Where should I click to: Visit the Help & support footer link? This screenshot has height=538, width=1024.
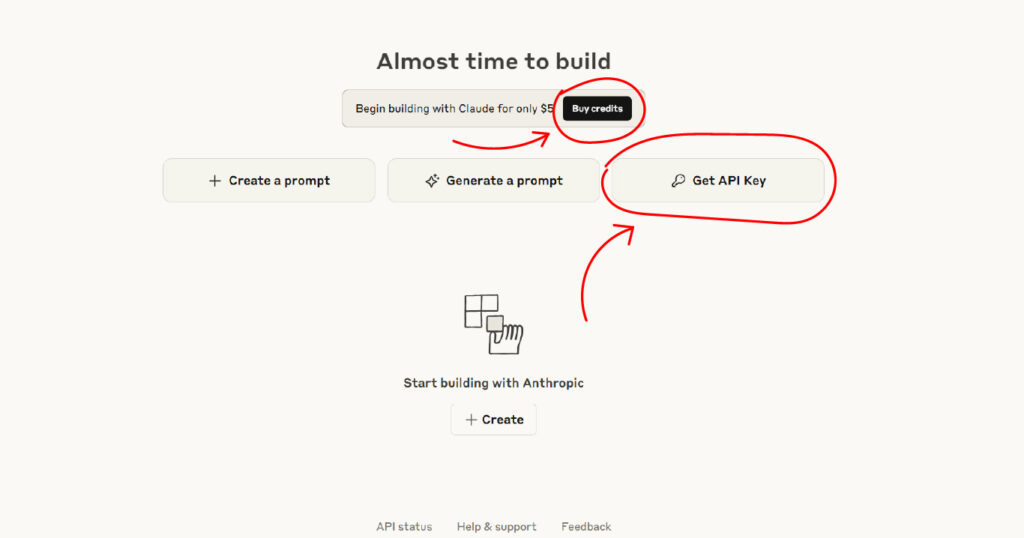(496, 527)
